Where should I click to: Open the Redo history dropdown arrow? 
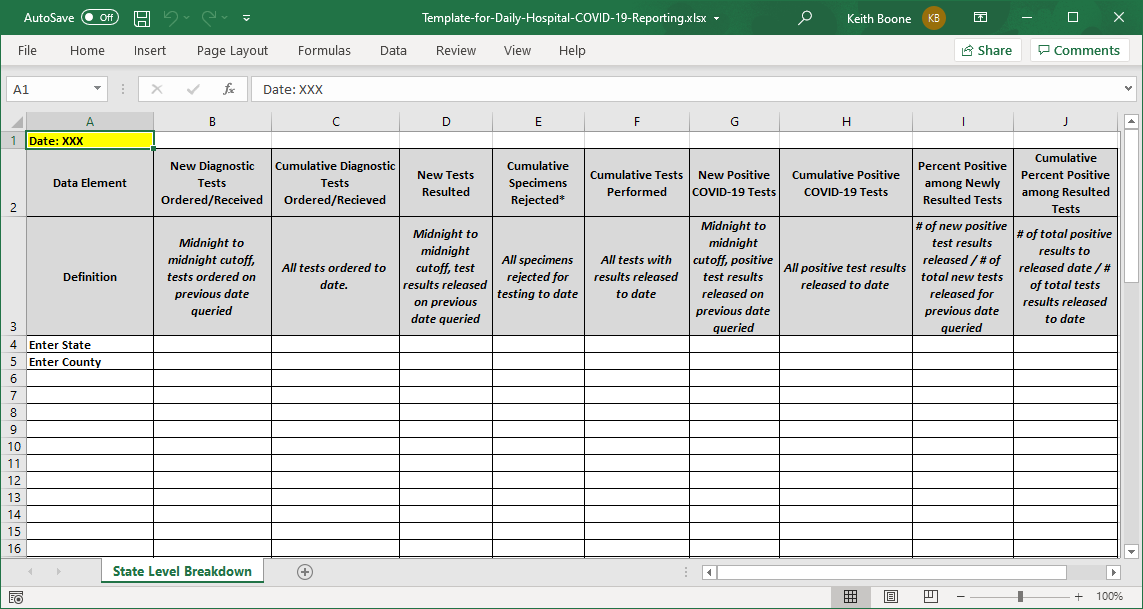coord(225,18)
